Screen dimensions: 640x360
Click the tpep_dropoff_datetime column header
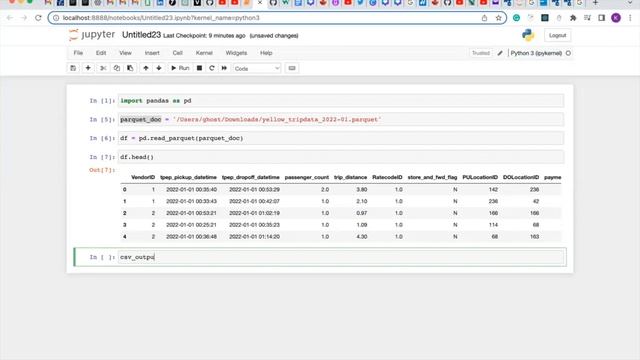point(251,177)
